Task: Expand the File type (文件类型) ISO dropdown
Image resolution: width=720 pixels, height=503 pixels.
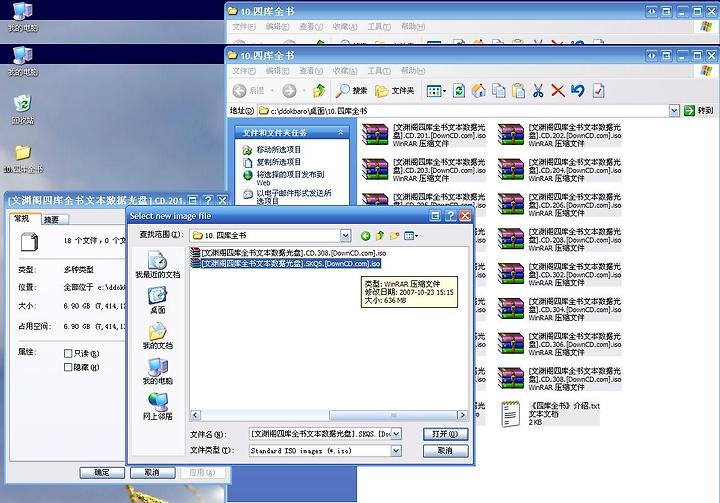Action: [396, 451]
